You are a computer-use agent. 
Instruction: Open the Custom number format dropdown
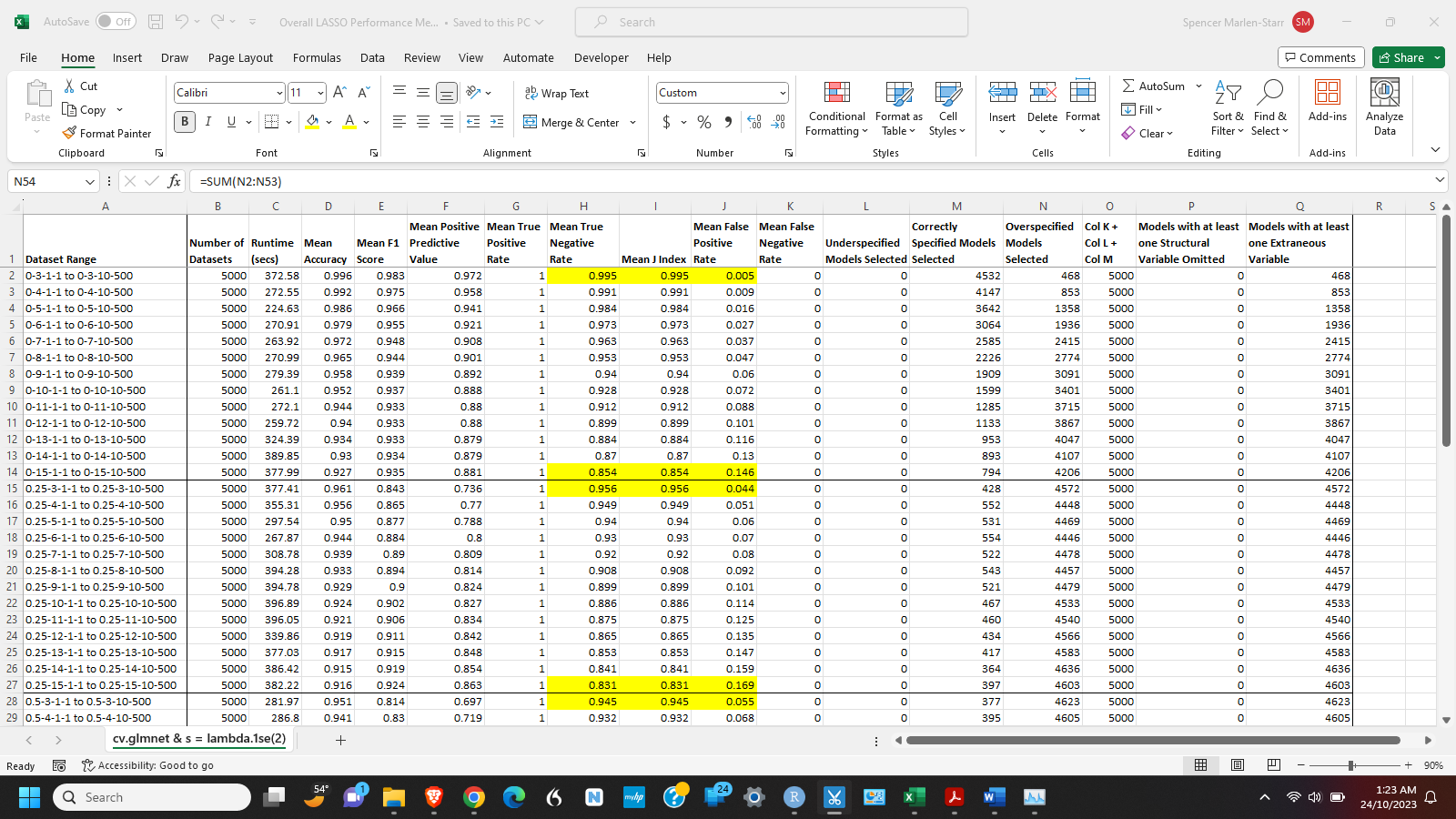783,93
